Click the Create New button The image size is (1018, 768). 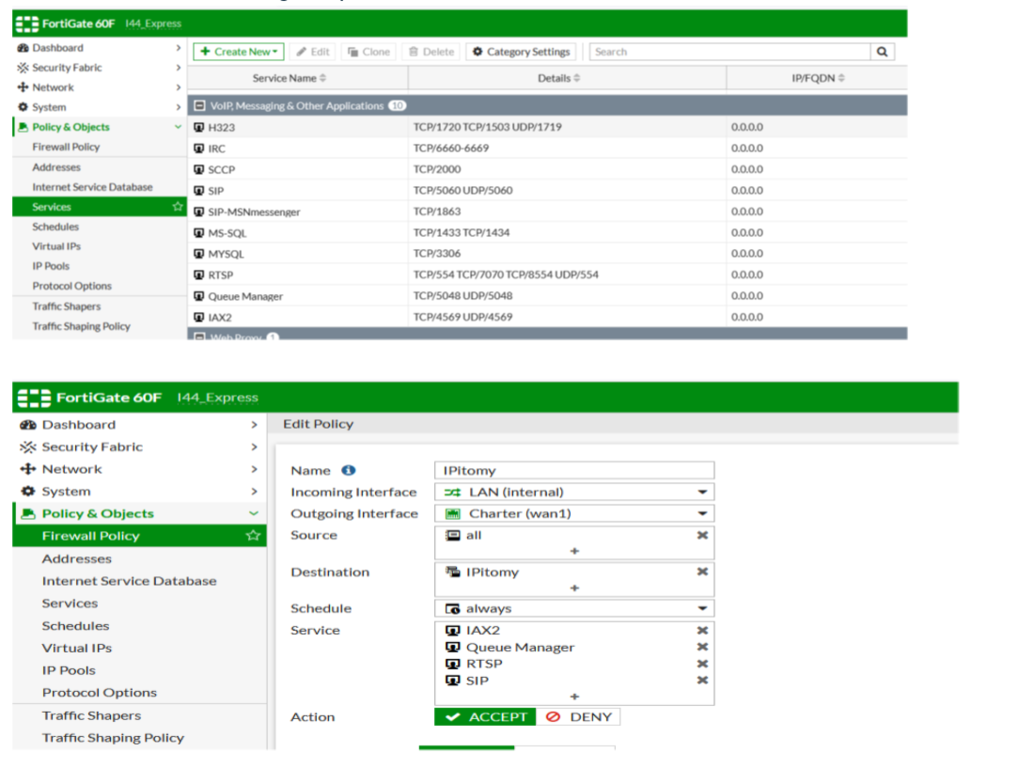238,52
